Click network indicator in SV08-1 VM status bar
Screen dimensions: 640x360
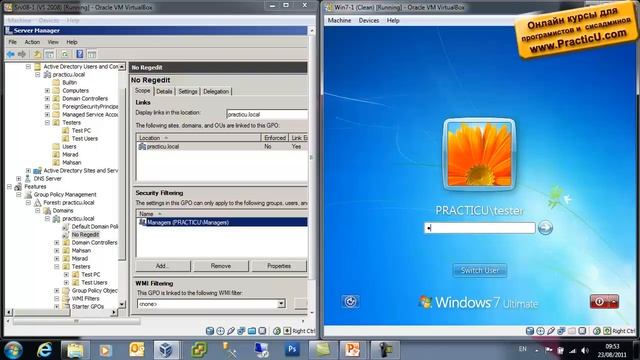pyautogui.click(x=241, y=331)
